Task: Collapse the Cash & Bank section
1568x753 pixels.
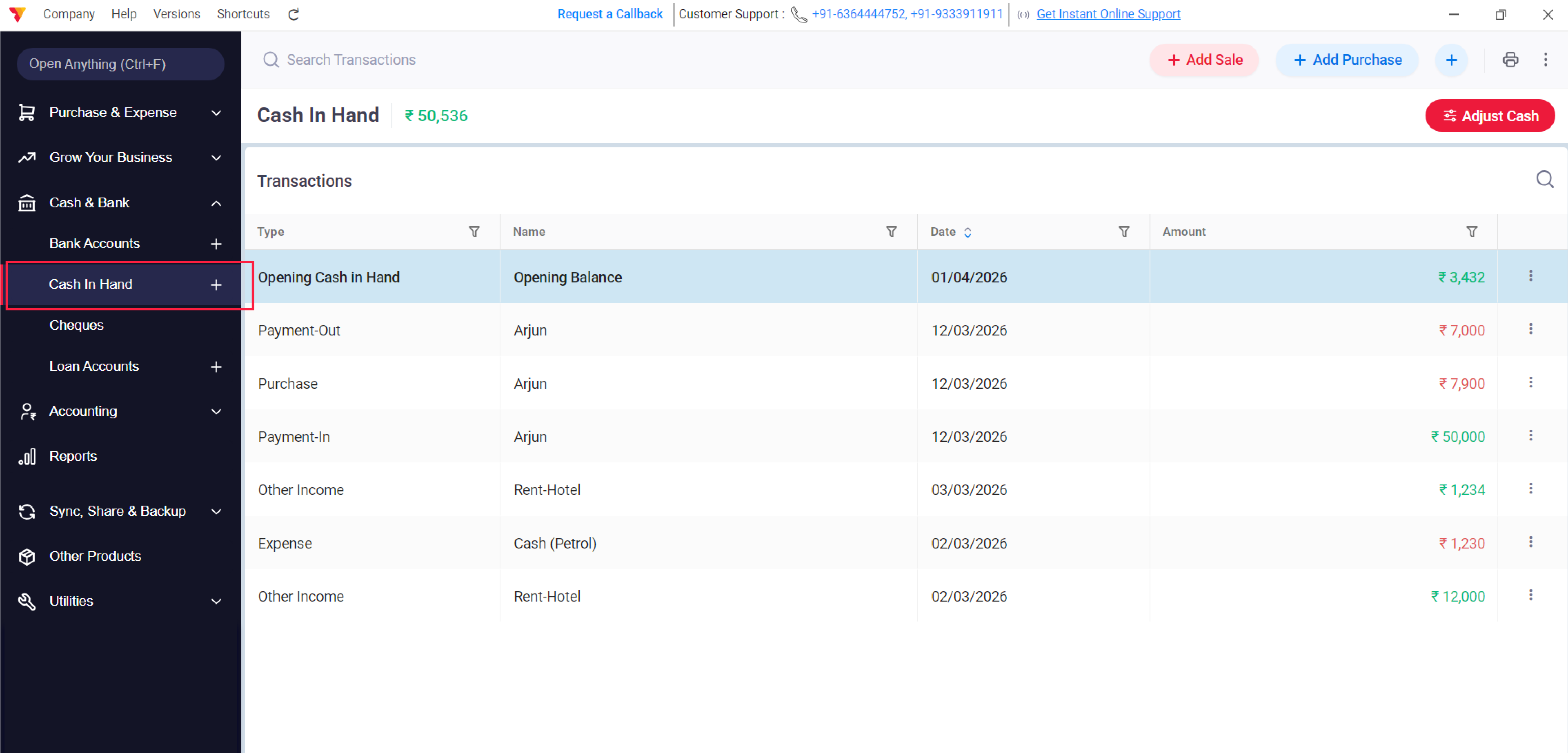Action: point(216,203)
